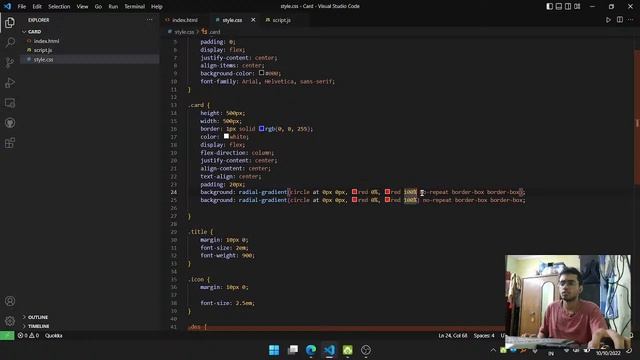Open the Edit menu
640x360 pixels.
(x=37, y=7)
